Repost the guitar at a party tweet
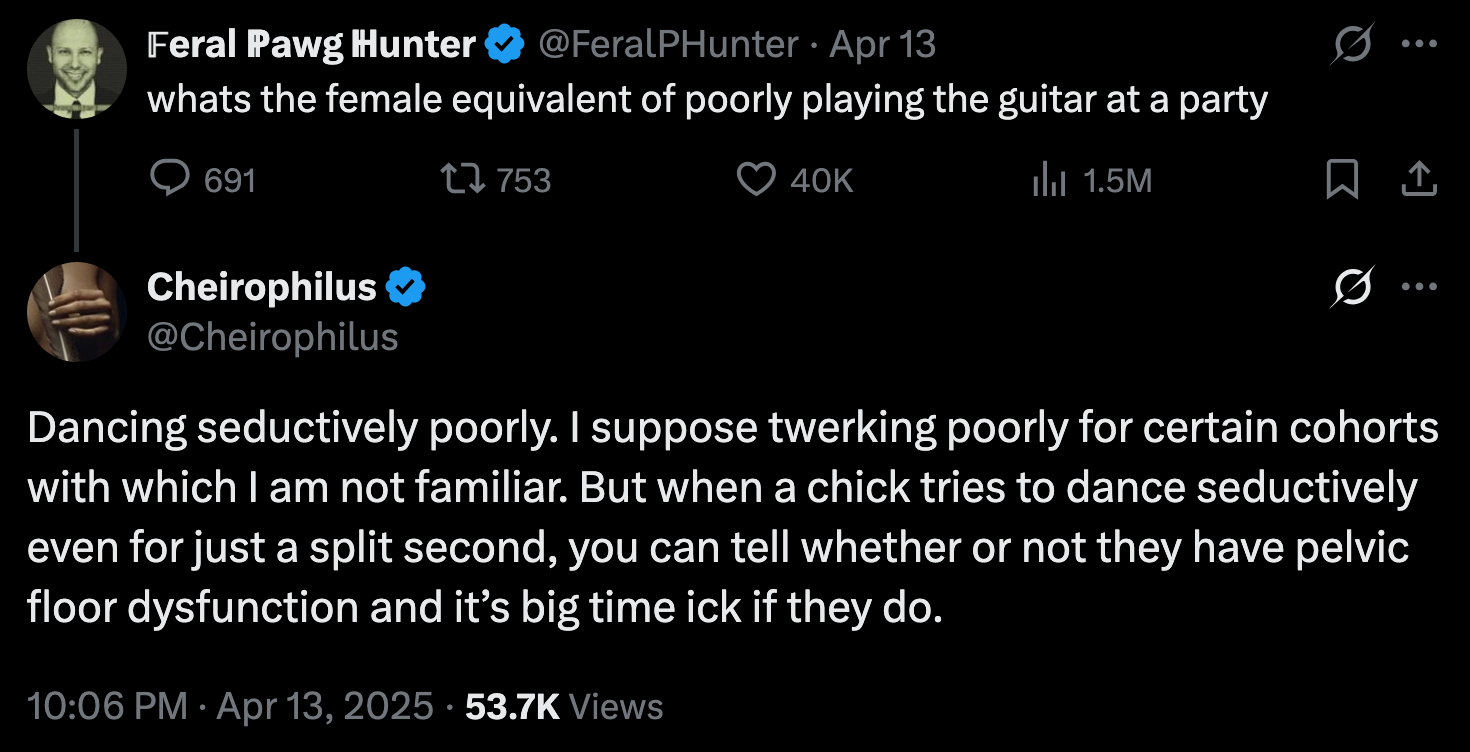 click(464, 179)
